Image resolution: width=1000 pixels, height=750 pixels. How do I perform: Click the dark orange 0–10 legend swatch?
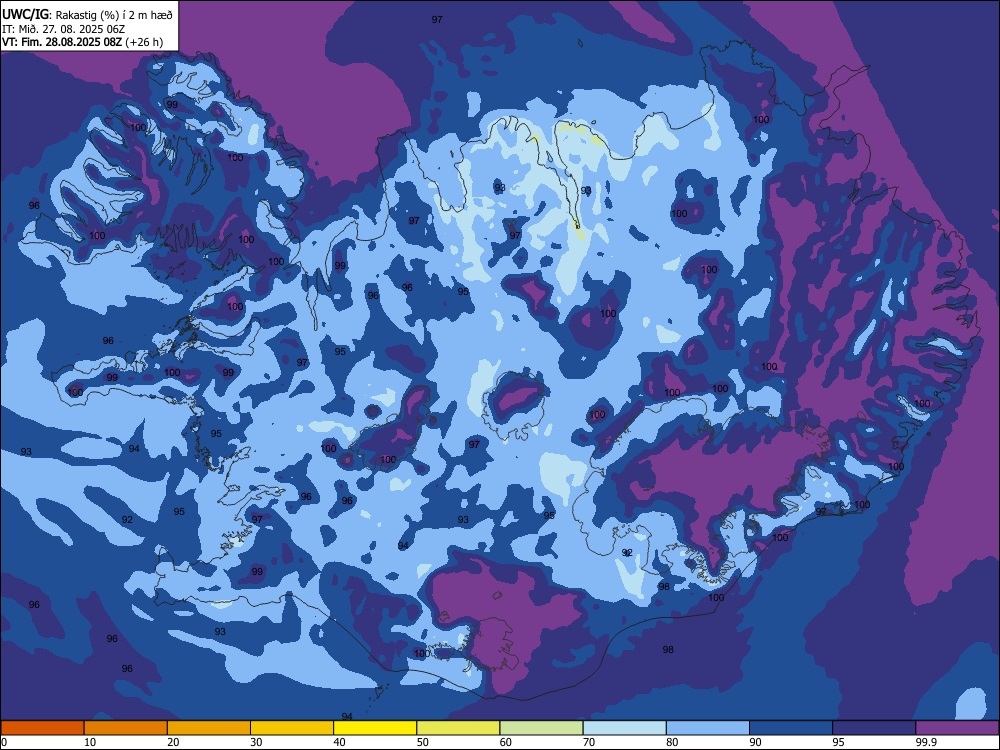pos(42,728)
